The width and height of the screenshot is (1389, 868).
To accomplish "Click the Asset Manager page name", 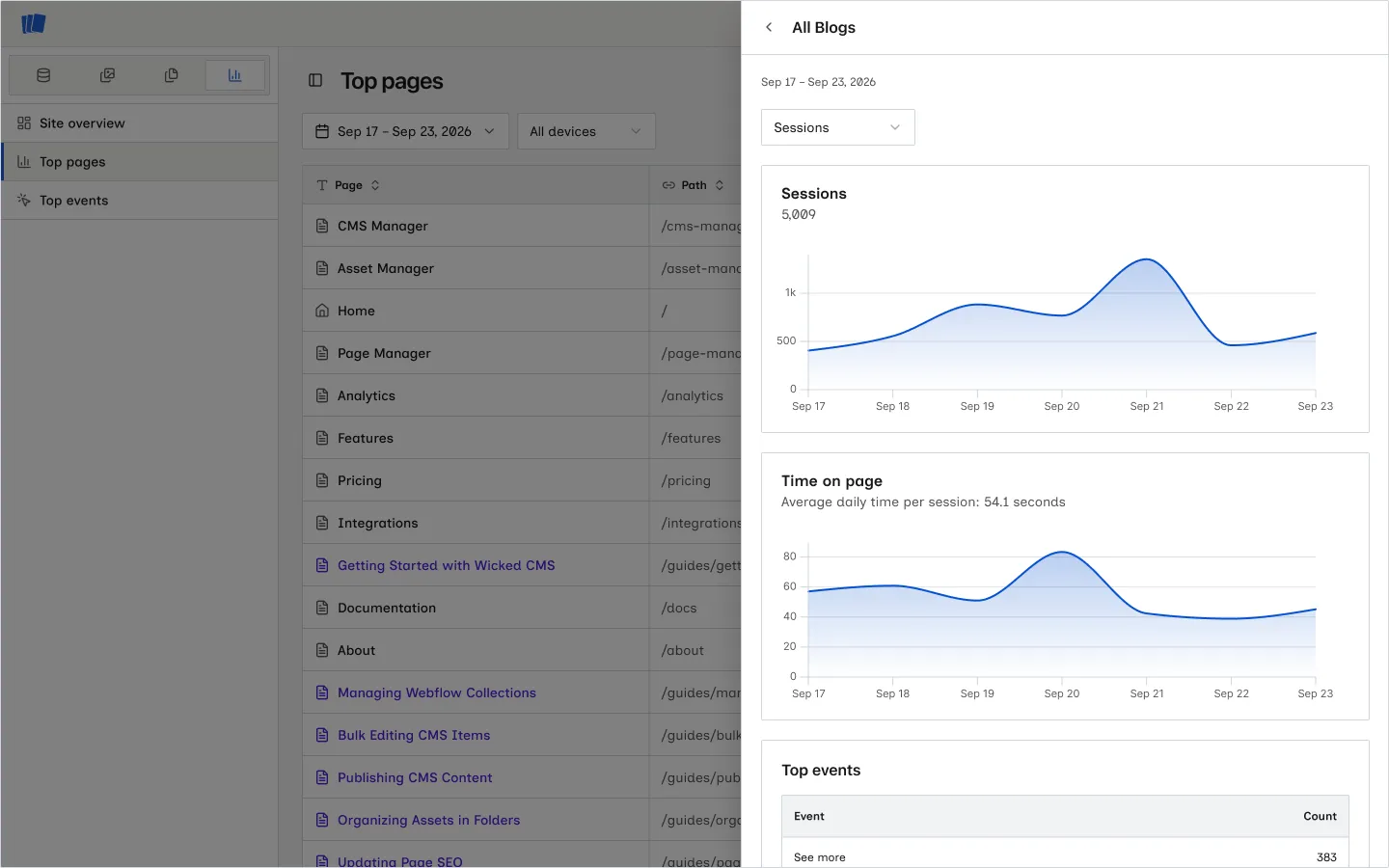I will [x=386, y=268].
